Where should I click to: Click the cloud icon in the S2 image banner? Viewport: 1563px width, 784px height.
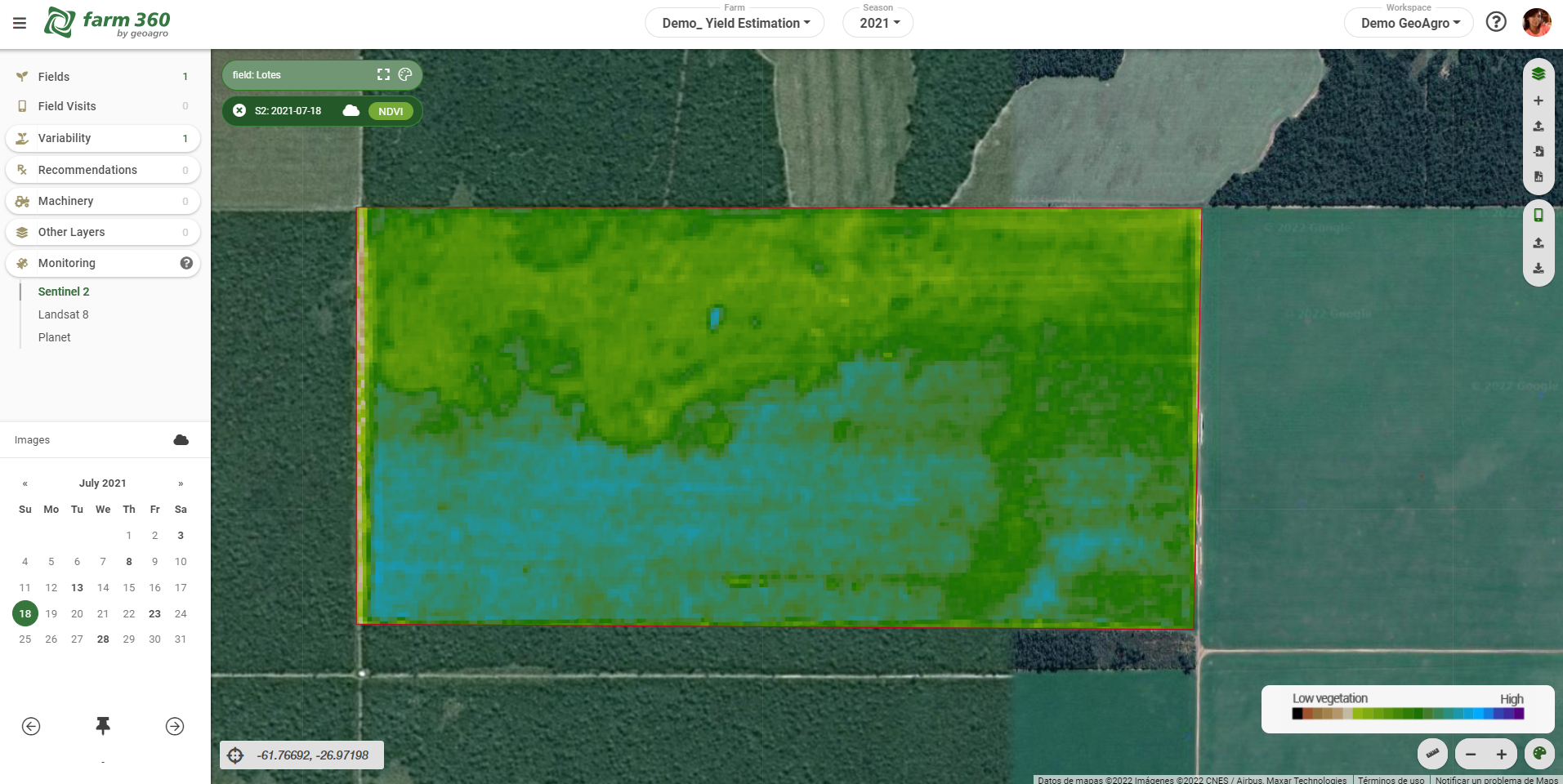[351, 110]
